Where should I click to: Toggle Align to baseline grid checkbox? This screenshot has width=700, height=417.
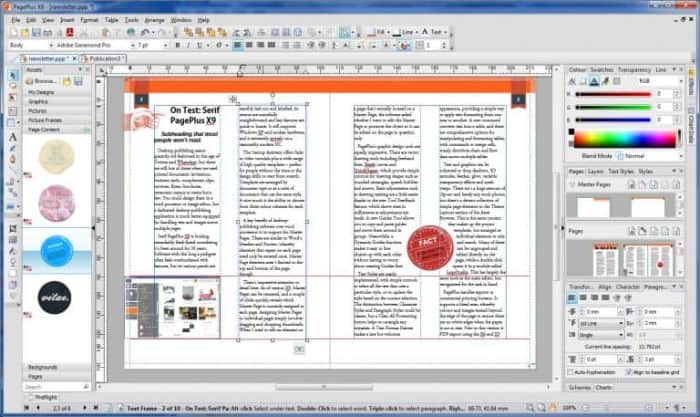click(x=629, y=372)
